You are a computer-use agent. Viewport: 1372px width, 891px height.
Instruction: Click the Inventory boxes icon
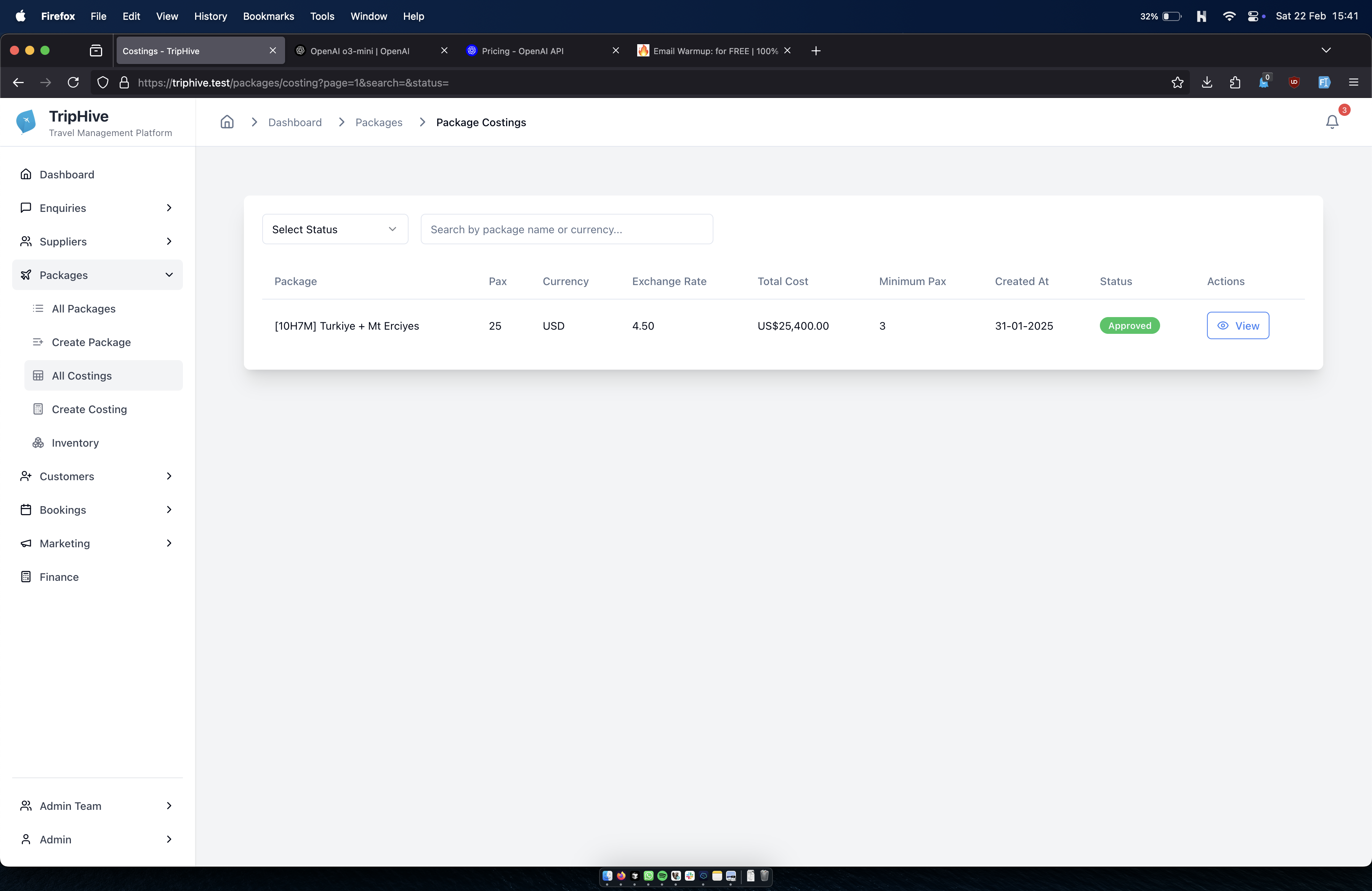(x=38, y=442)
